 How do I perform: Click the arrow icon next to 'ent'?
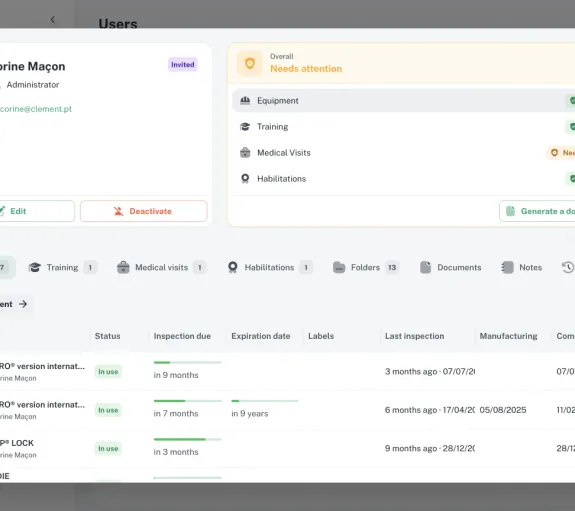[x=23, y=304]
